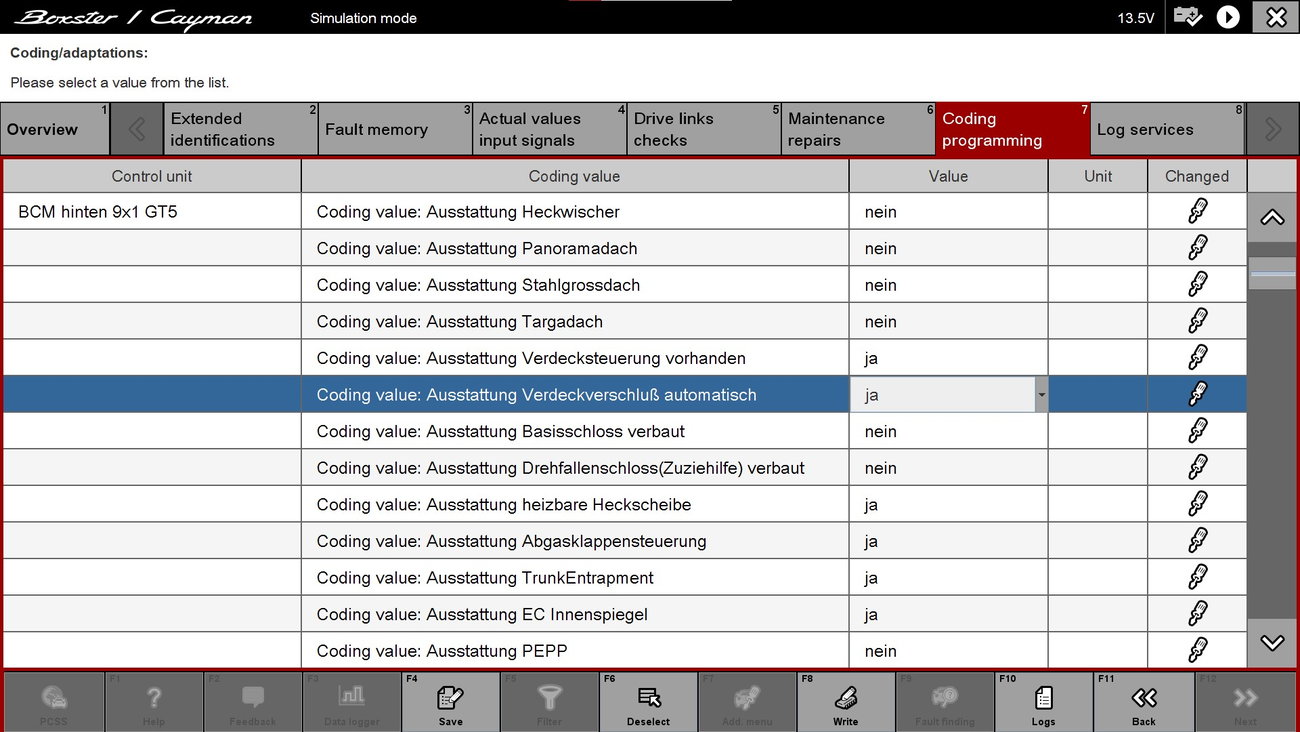Click changed icon for Panoramadach row
The height and width of the screenshot is (732, 1300).
click(x=1197, y=248)
